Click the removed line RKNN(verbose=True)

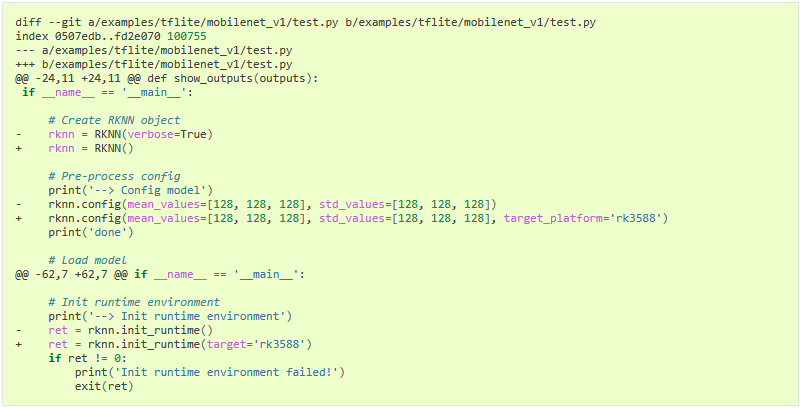[114, 135]
